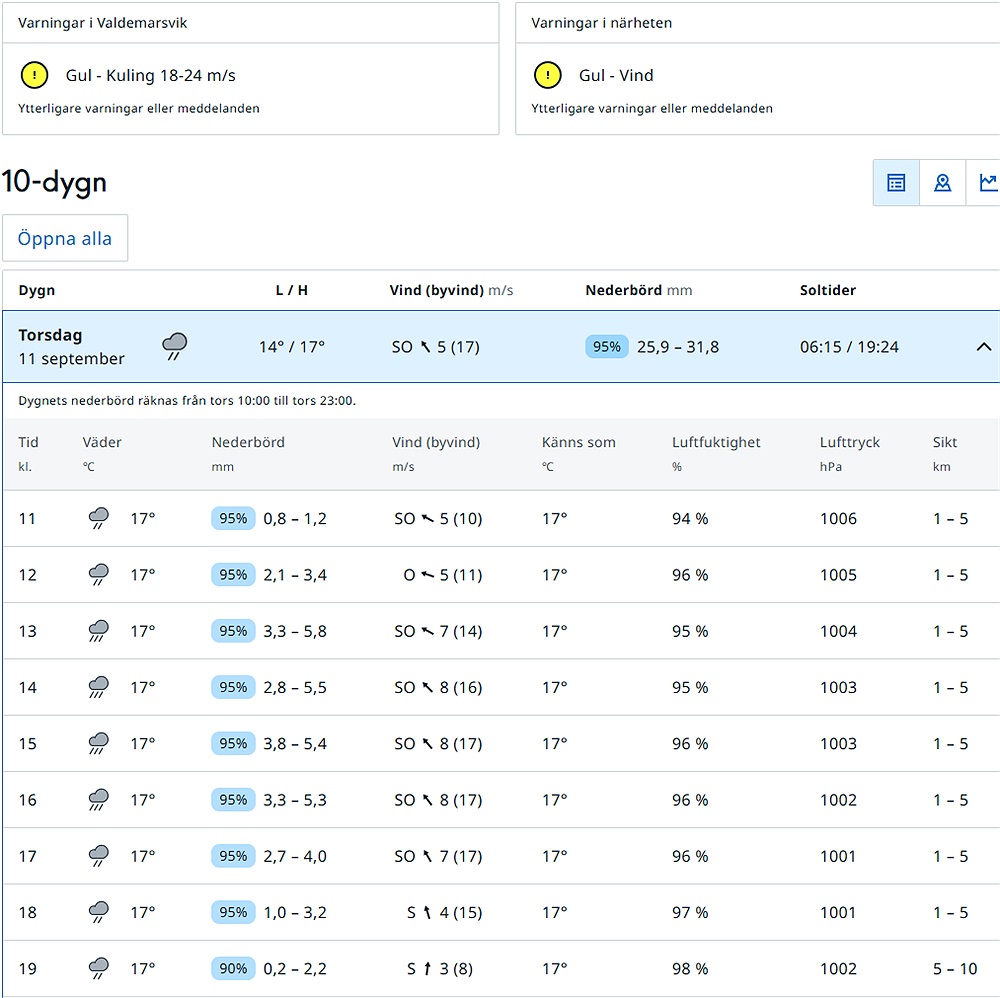Click wind arrow in the 14 o'clock row
The height and width of the screenshot is (998, 1000).
427,687
